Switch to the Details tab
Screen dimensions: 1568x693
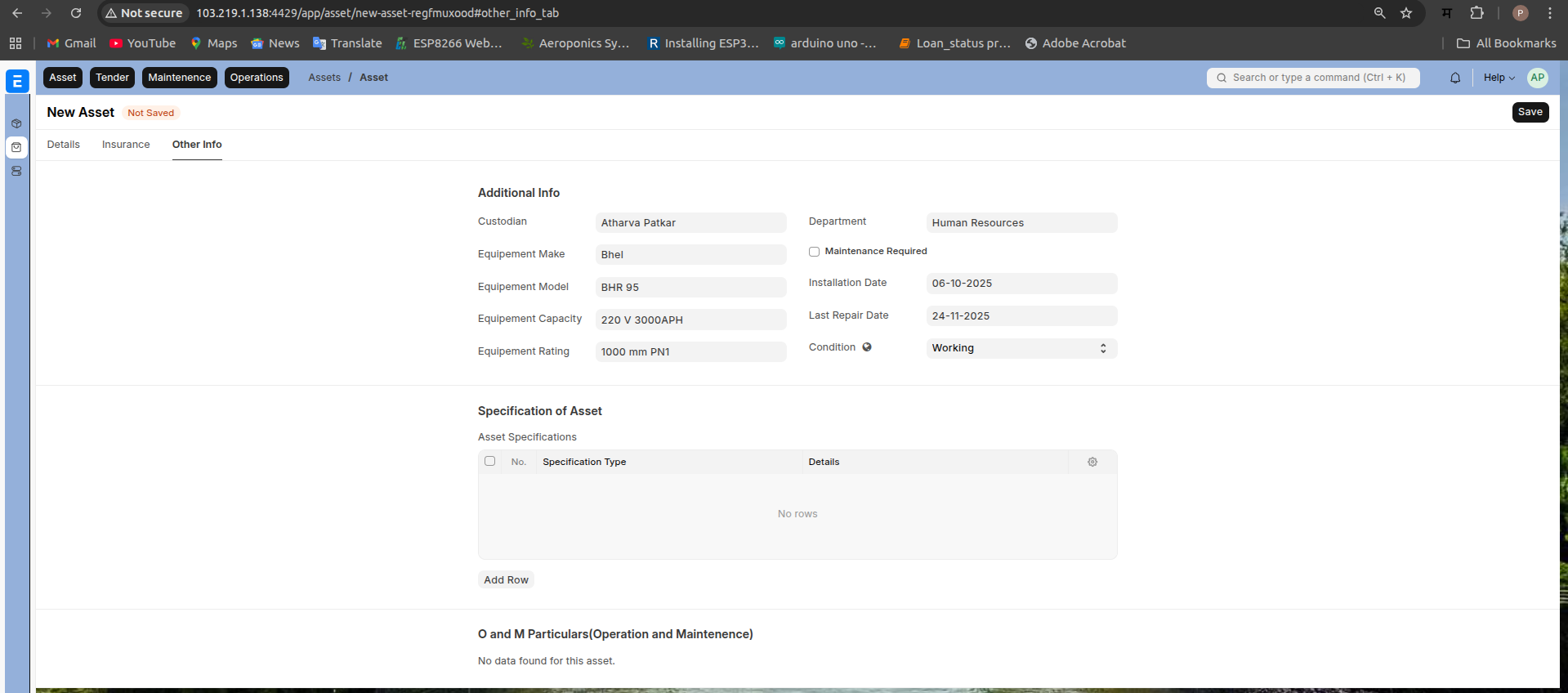tap(63, 145)
